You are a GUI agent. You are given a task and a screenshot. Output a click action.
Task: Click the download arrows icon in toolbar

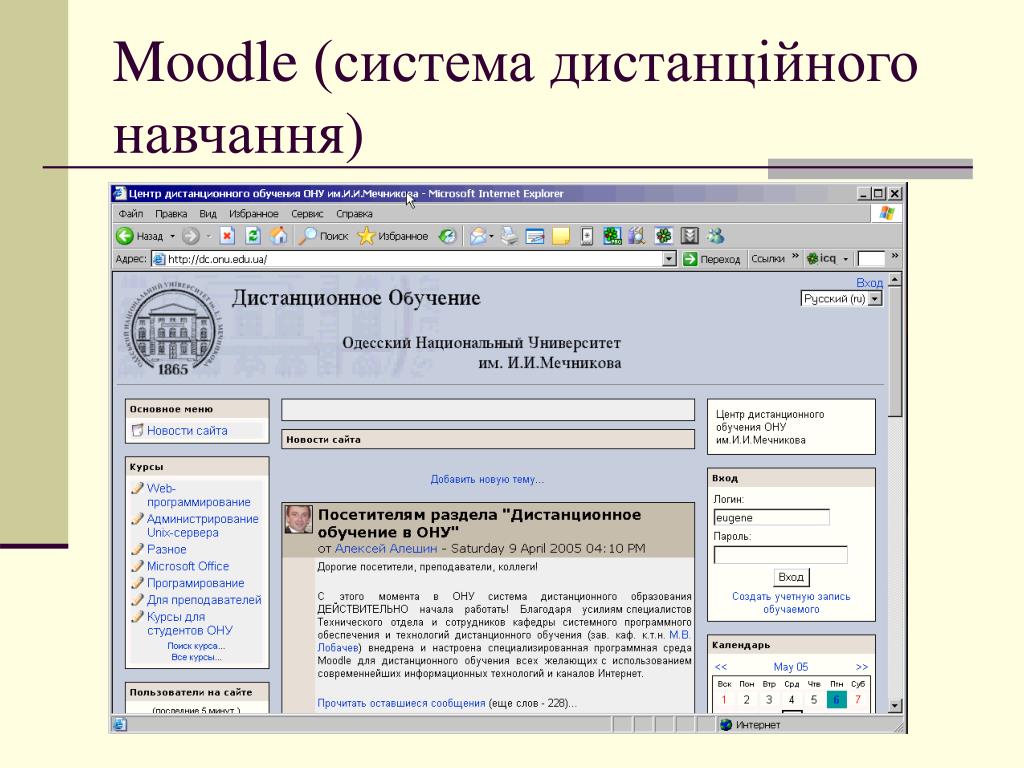click(690, 236)
